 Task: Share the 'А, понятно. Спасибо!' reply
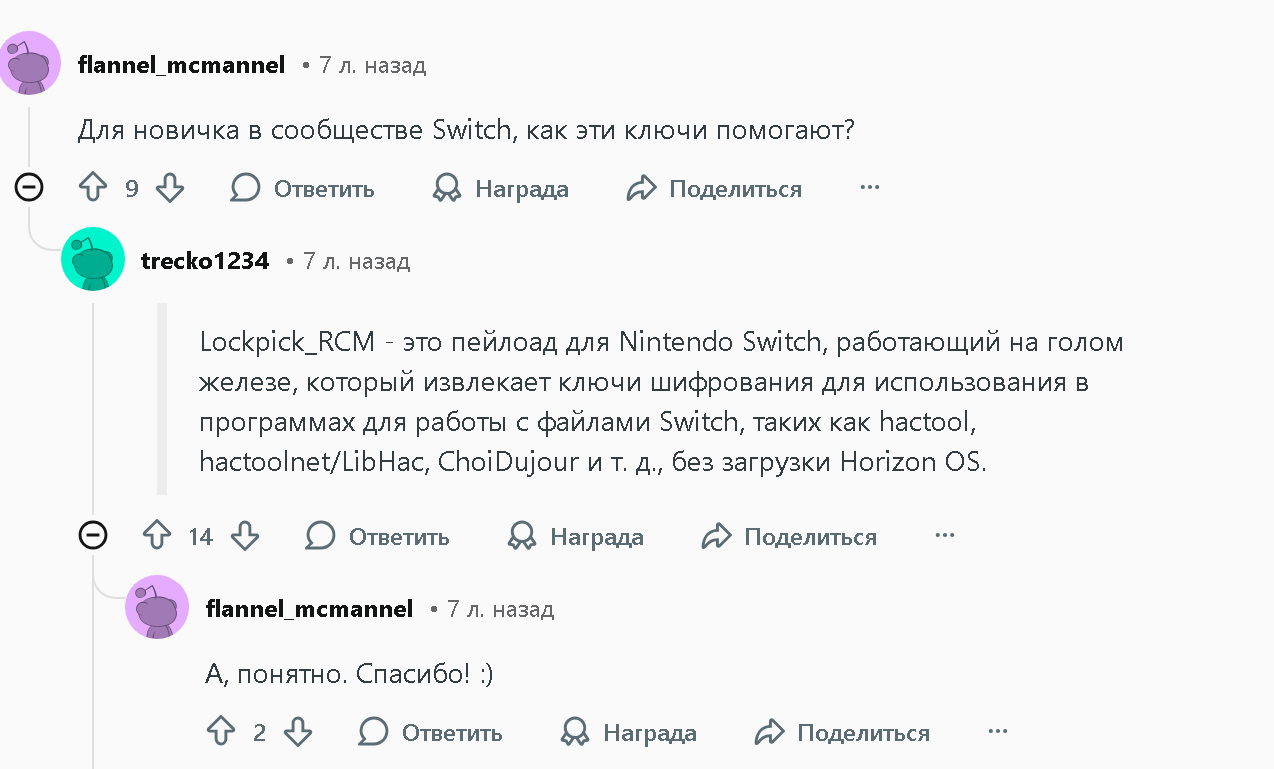click(x=842, y=732)
